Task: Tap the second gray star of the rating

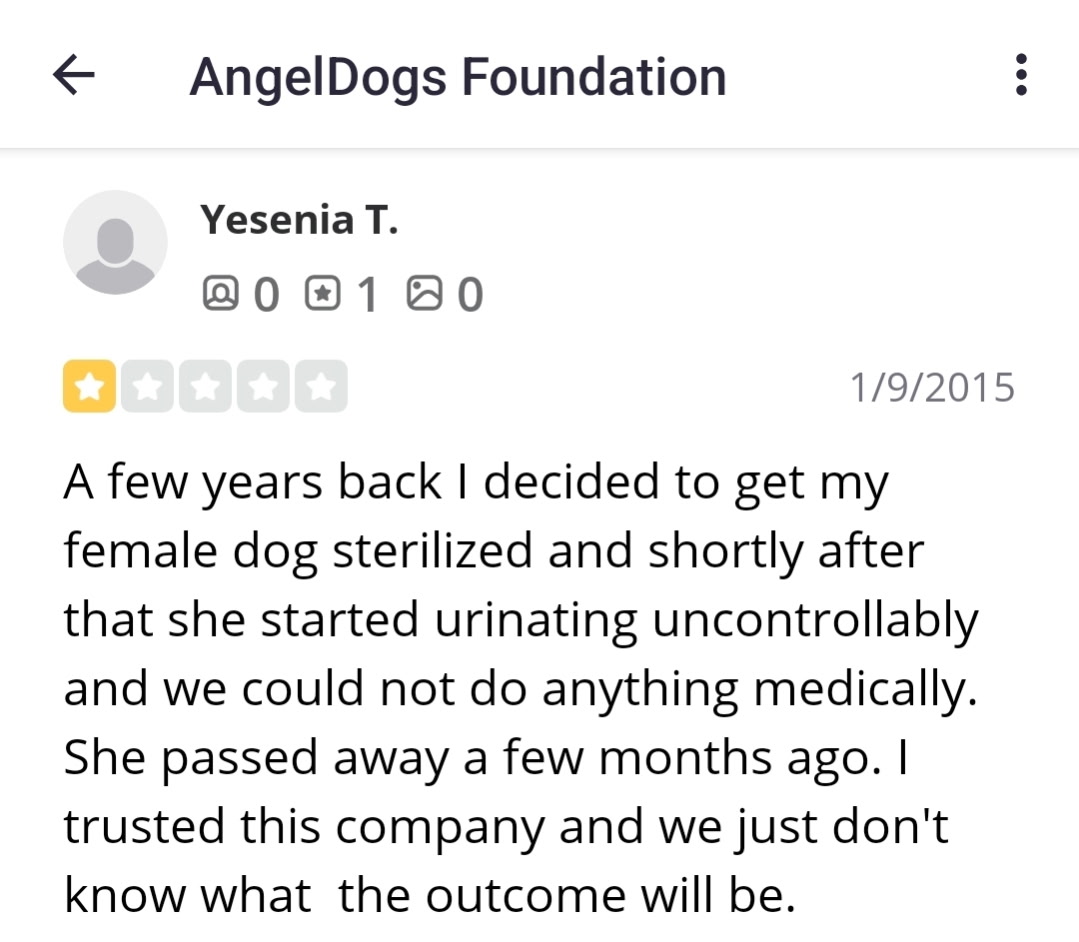Action: point(147,385)
